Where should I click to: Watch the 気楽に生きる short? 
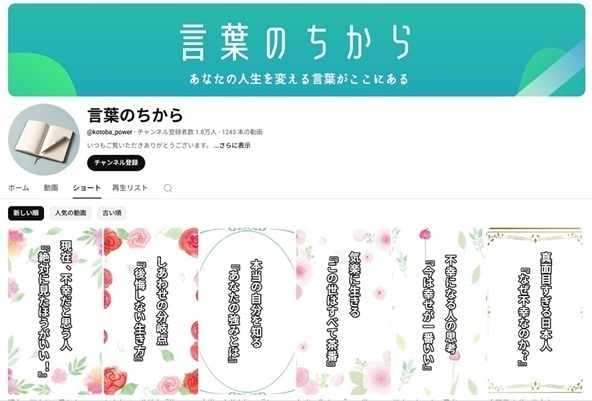(x=343, y=311)
